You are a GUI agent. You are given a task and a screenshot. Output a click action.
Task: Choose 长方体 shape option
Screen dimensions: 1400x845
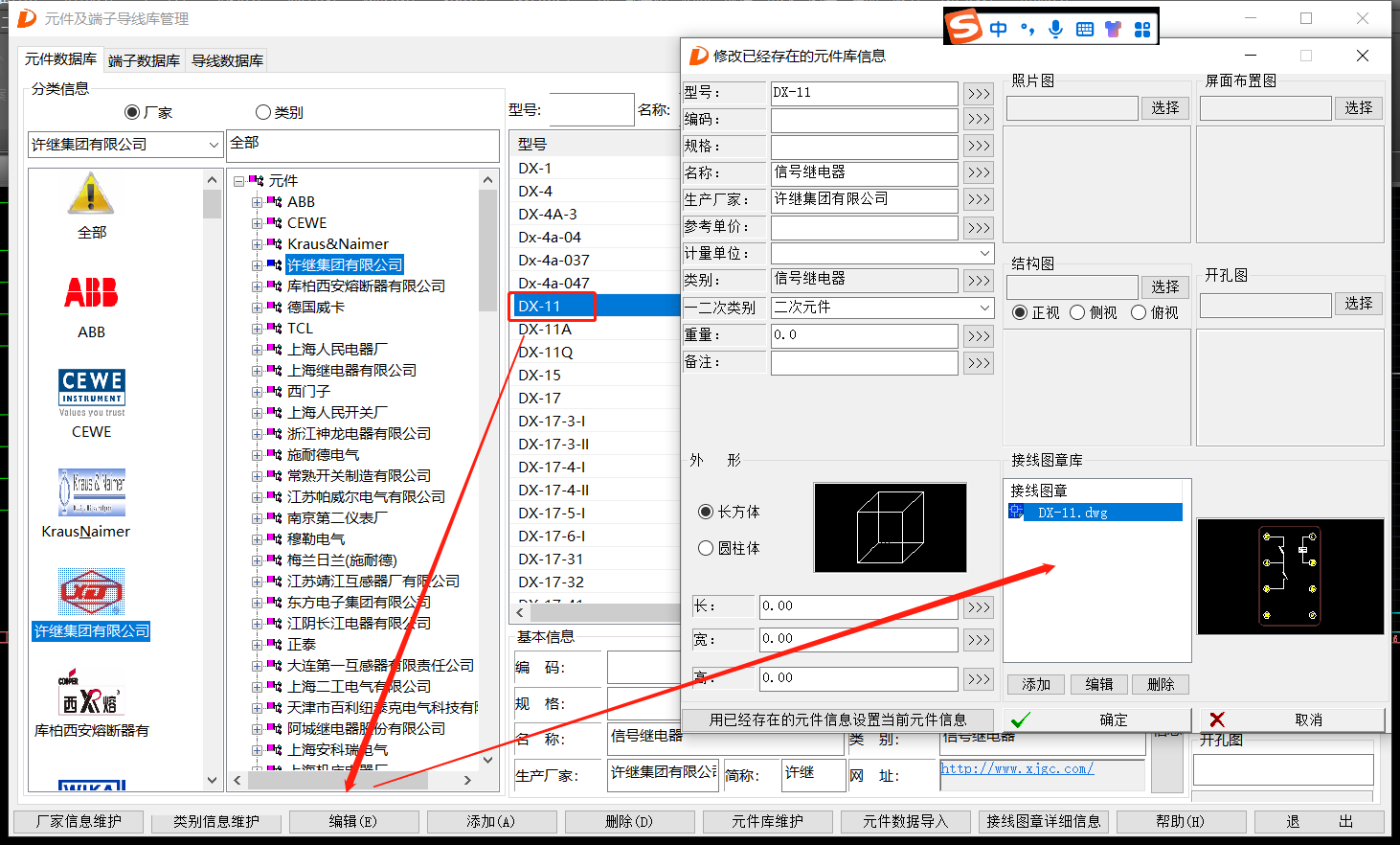coord(706,512)
